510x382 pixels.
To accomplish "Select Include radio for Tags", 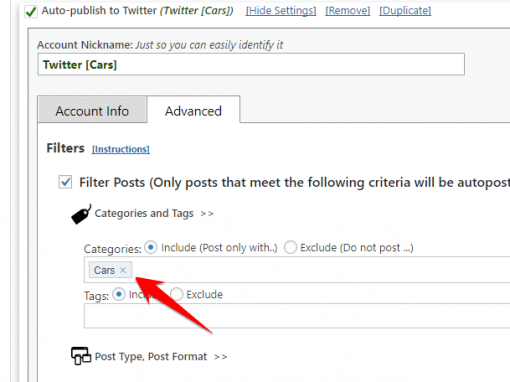I will point(119,295).
